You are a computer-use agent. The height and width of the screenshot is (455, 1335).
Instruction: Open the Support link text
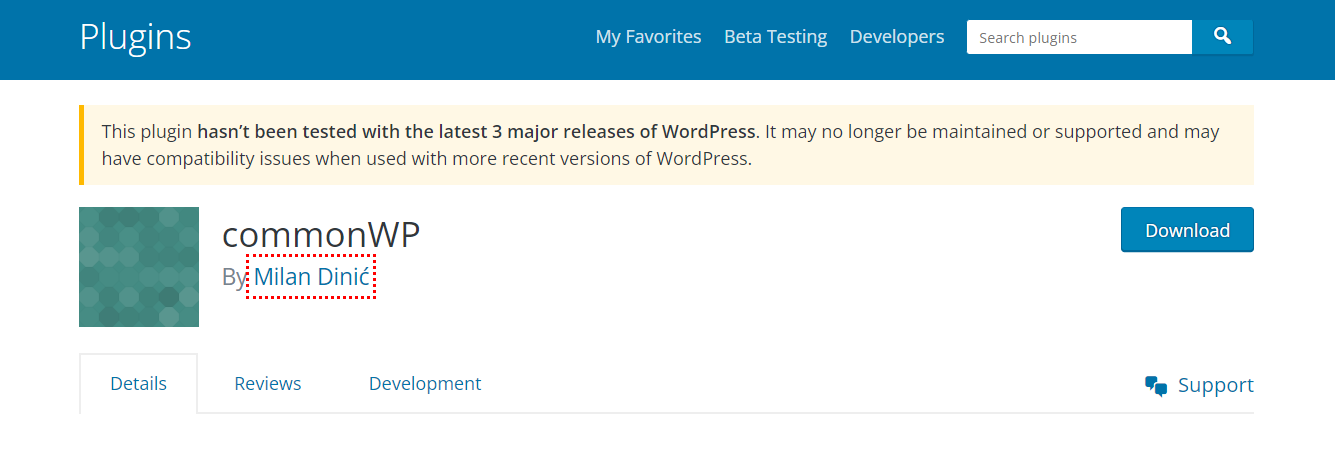point(1215,385)
